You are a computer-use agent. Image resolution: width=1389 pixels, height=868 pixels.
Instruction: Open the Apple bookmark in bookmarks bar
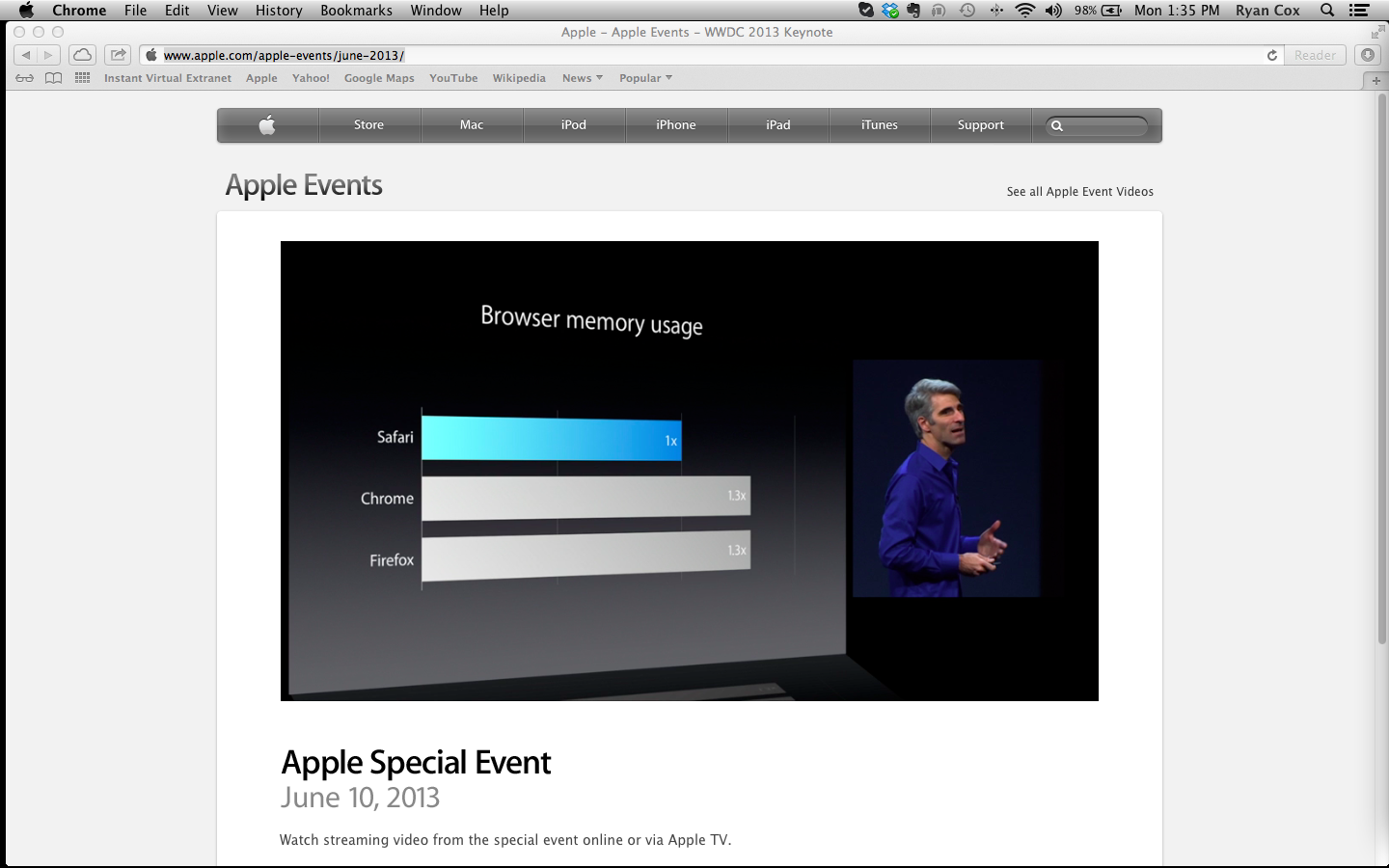coord(261,78)
